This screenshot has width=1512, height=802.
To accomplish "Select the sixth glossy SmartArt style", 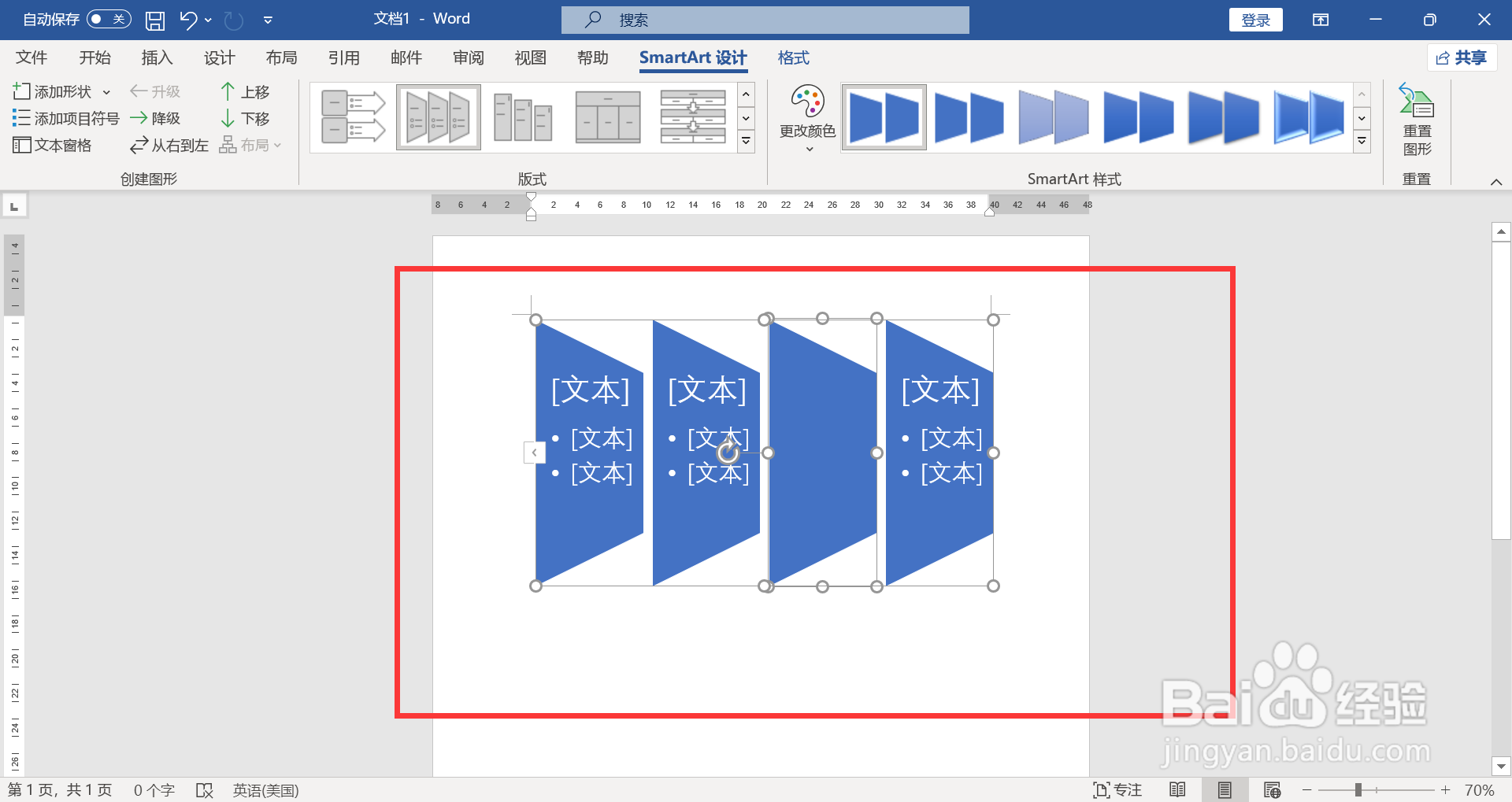I will tap(1309, 117).
